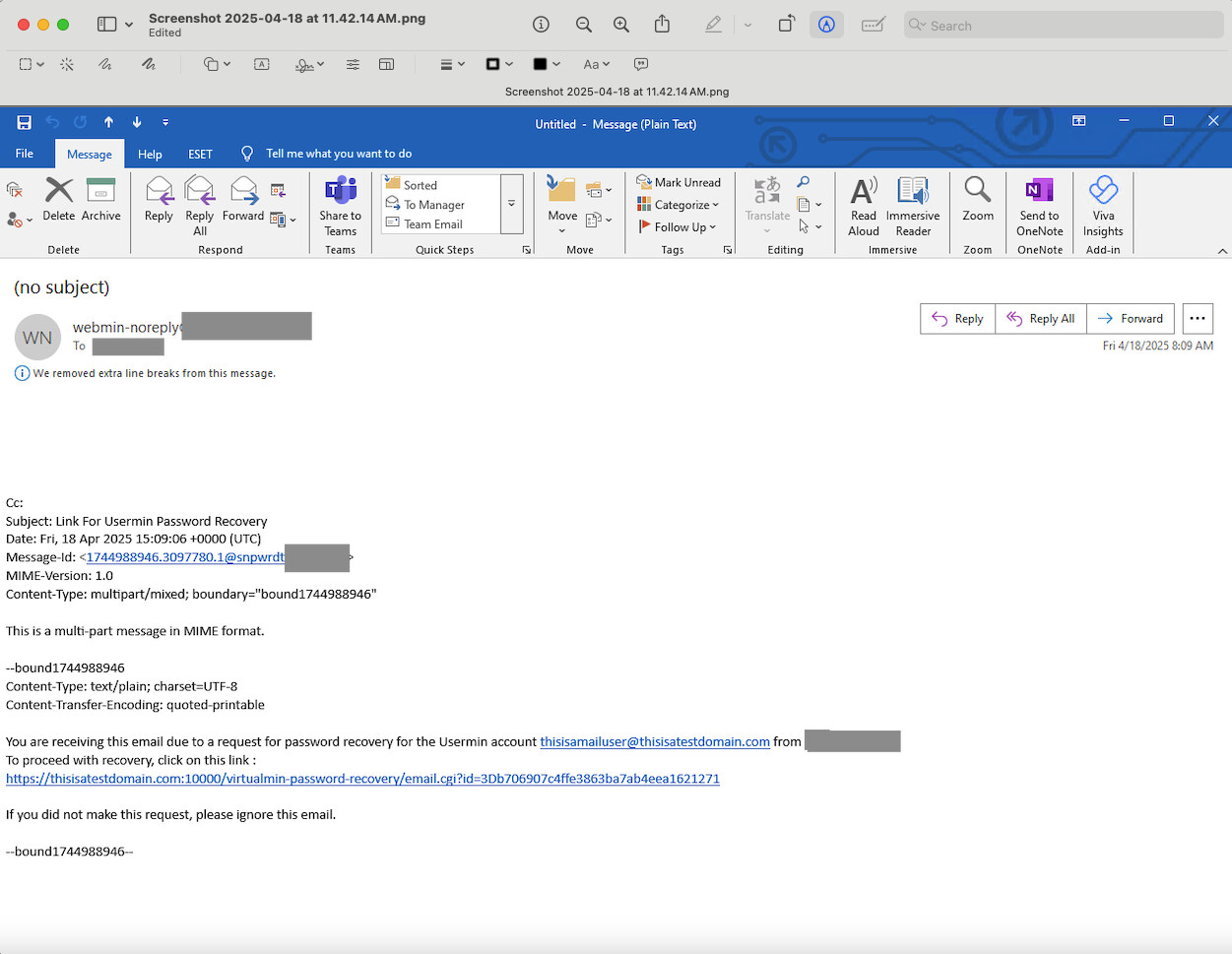Viewport: 1232px width, 954px height.
Task: Open the Categorize dropdown
Action: (x=680, y=205)
